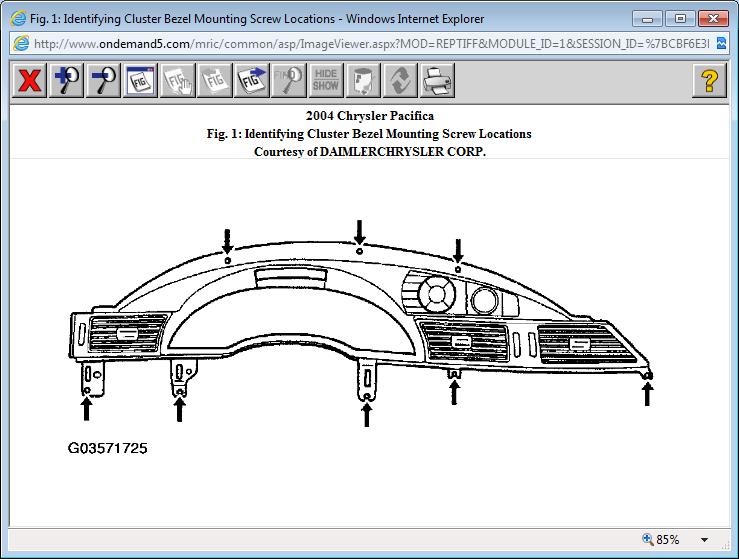The width and height of the screenshot is (739, 559).
Task: Click the cluster bezel diagram image
Action: pyautogui.click(x=361, y=323)
